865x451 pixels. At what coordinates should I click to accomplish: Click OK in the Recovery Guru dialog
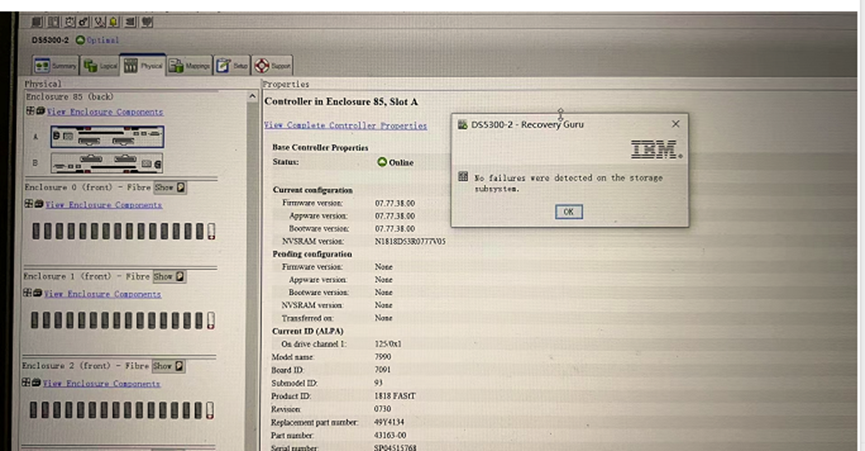[568, 211]
